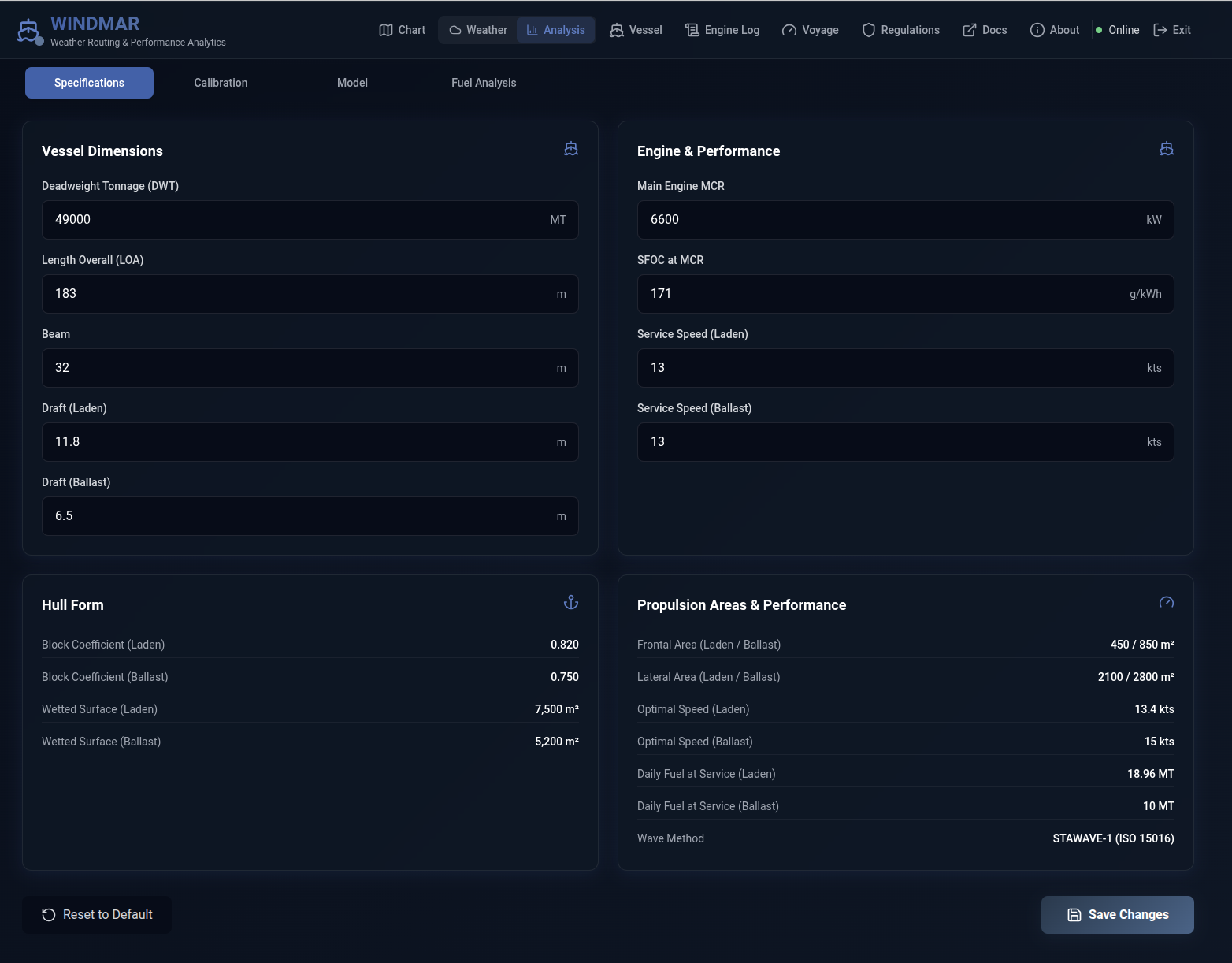1232x963 pixels.
Task: Click the Deadweight Tonnage input field
Action: [x=299, y=220]
